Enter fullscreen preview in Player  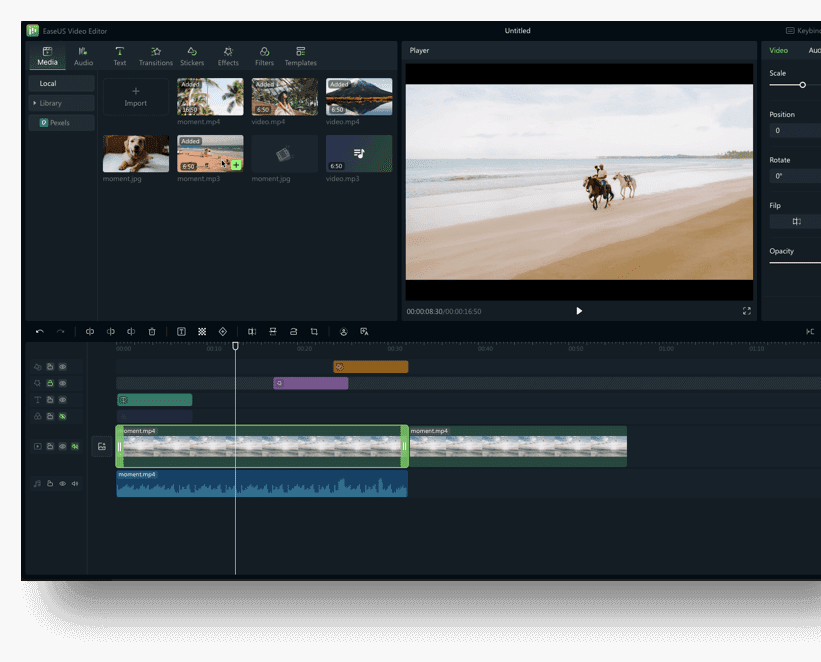pyautogui.click(x=747, y=311)
